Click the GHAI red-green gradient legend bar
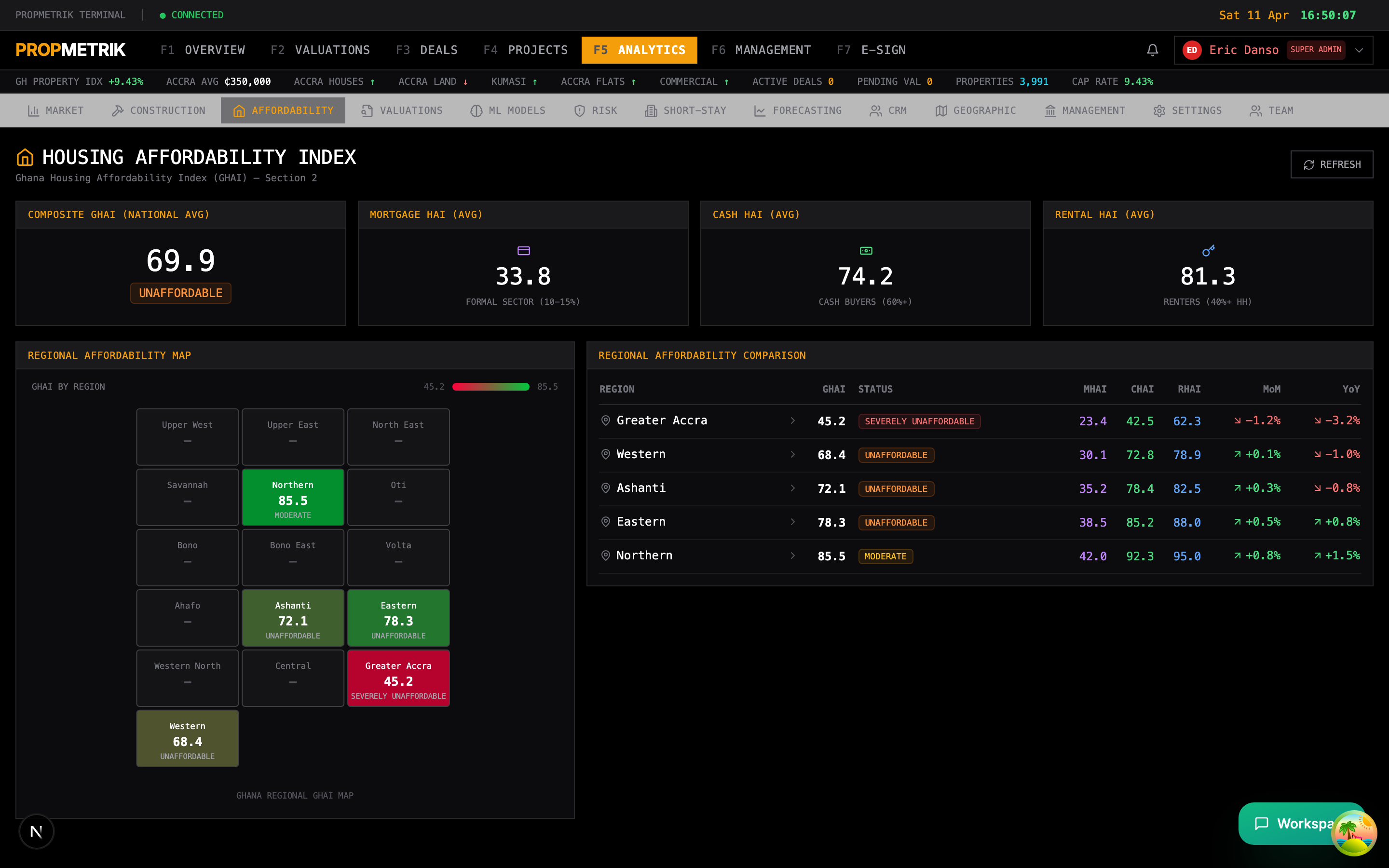Image resolution: width=1389 pixels, height=868 pixels. pos(490,386)
